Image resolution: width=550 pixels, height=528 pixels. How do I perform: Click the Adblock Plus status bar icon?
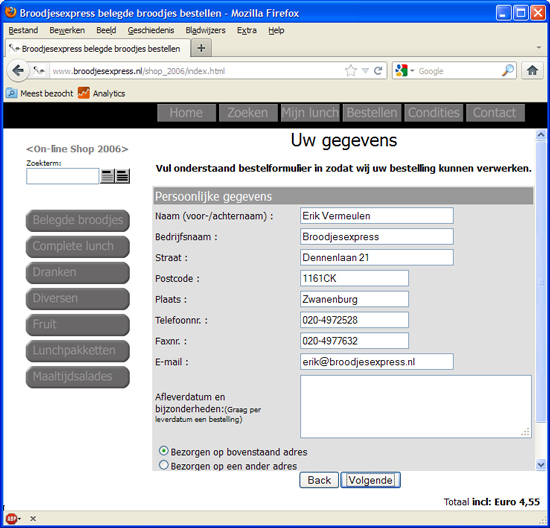pos(12,518)
